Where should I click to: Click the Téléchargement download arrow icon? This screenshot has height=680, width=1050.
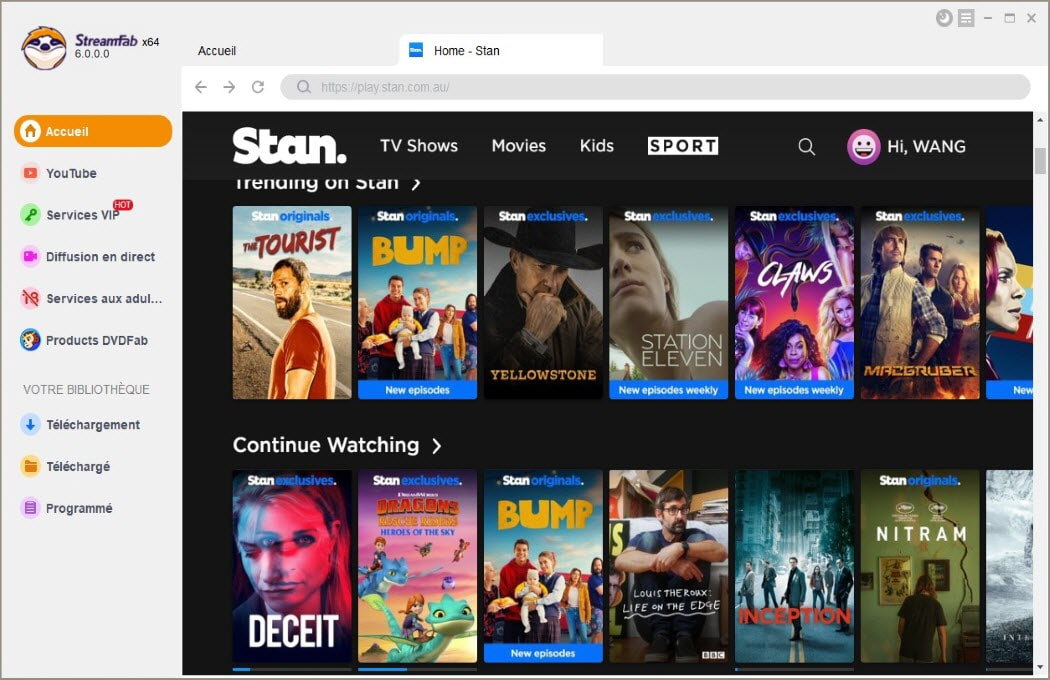pos(30,424)
